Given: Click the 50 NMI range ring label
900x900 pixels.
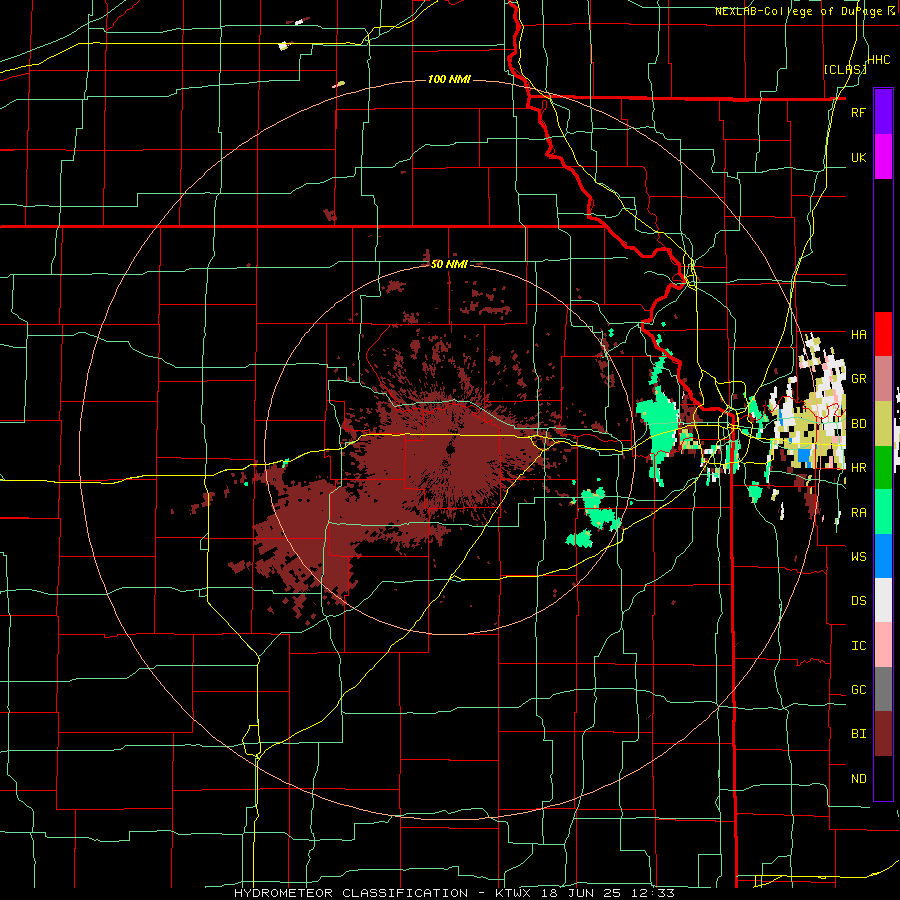Looking at the screenshot, I should [449, 264].
